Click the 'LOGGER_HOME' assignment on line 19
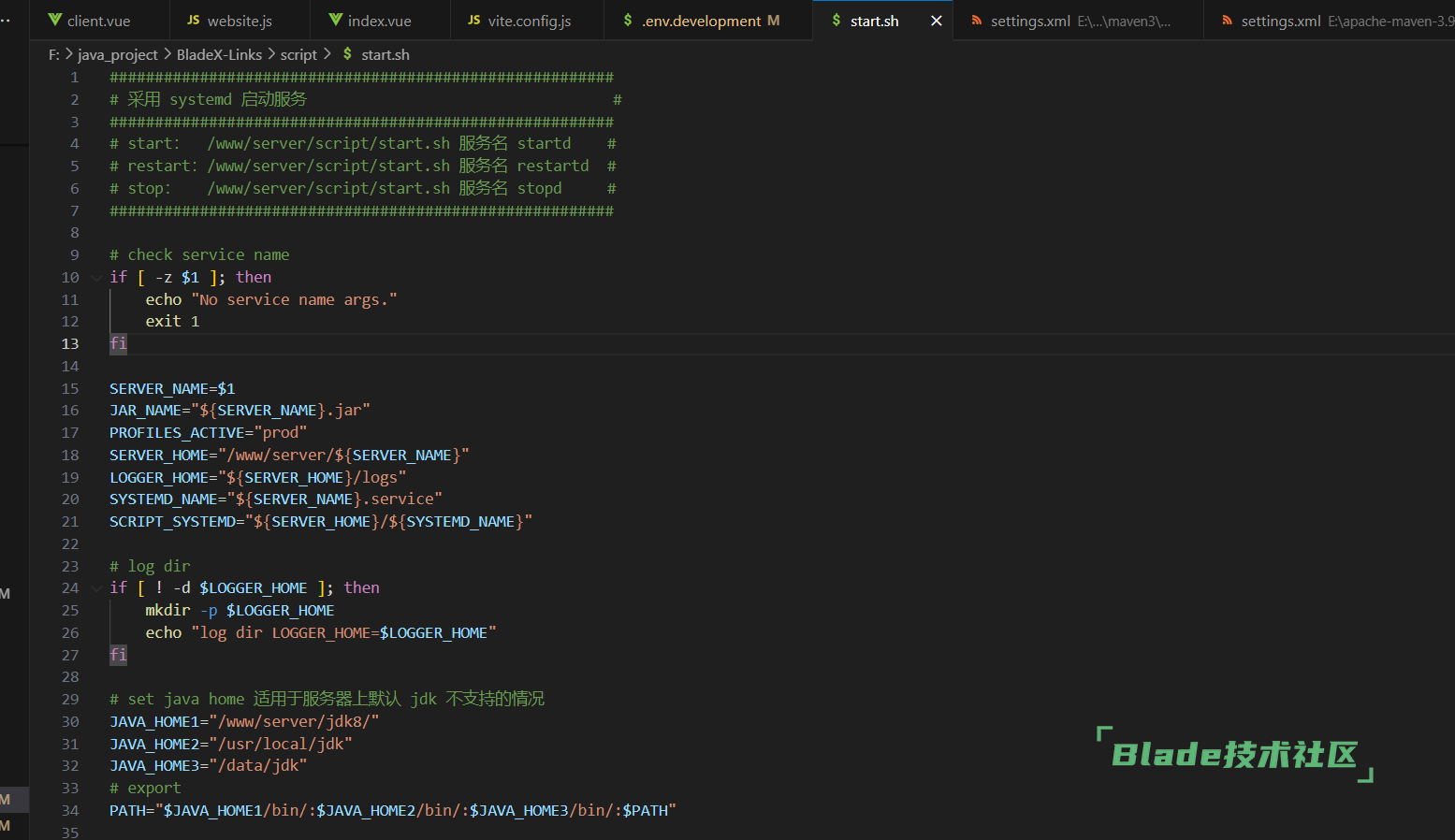This screenshot has width=1455, height=840. click(257, 478)
